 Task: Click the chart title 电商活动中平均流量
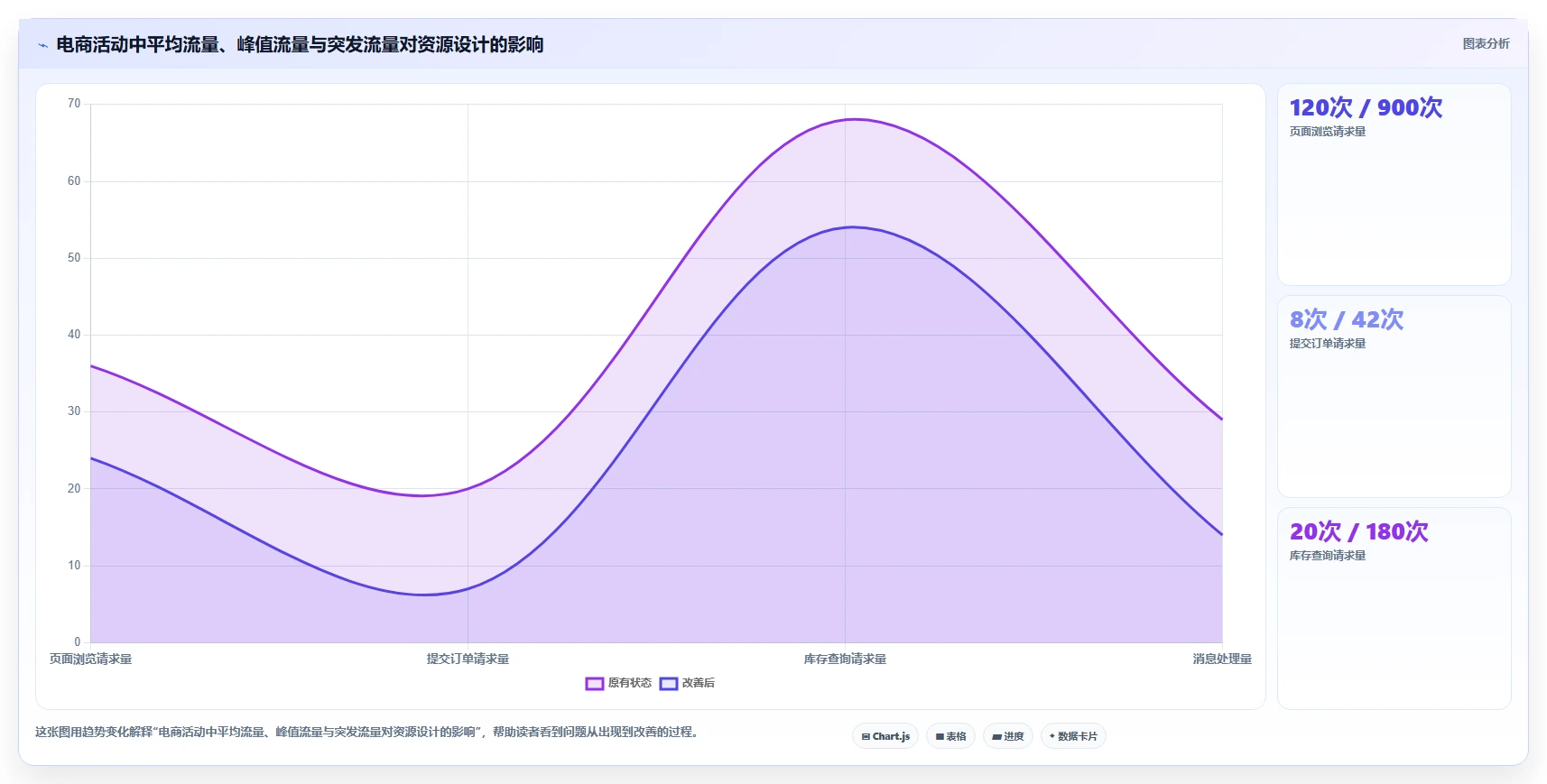click(300, 44)
